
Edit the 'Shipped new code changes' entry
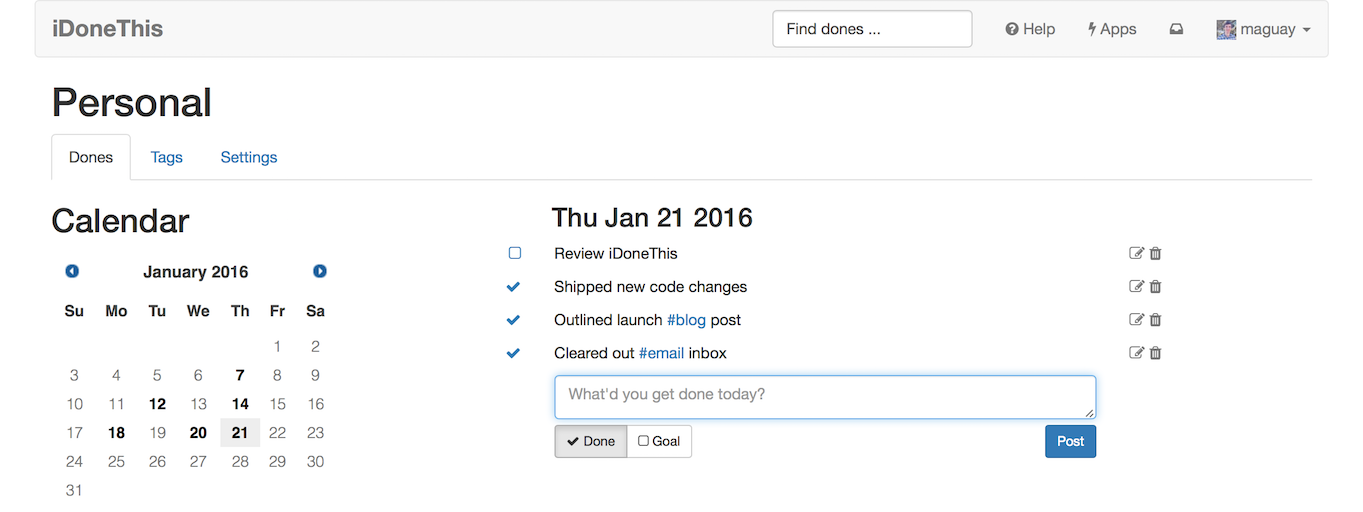1136,287
